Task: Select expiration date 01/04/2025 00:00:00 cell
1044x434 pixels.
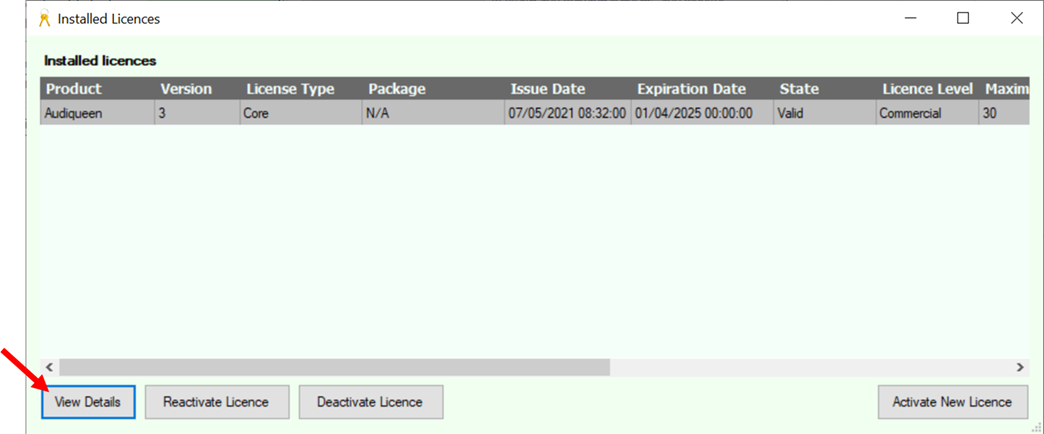Action: 702,113
